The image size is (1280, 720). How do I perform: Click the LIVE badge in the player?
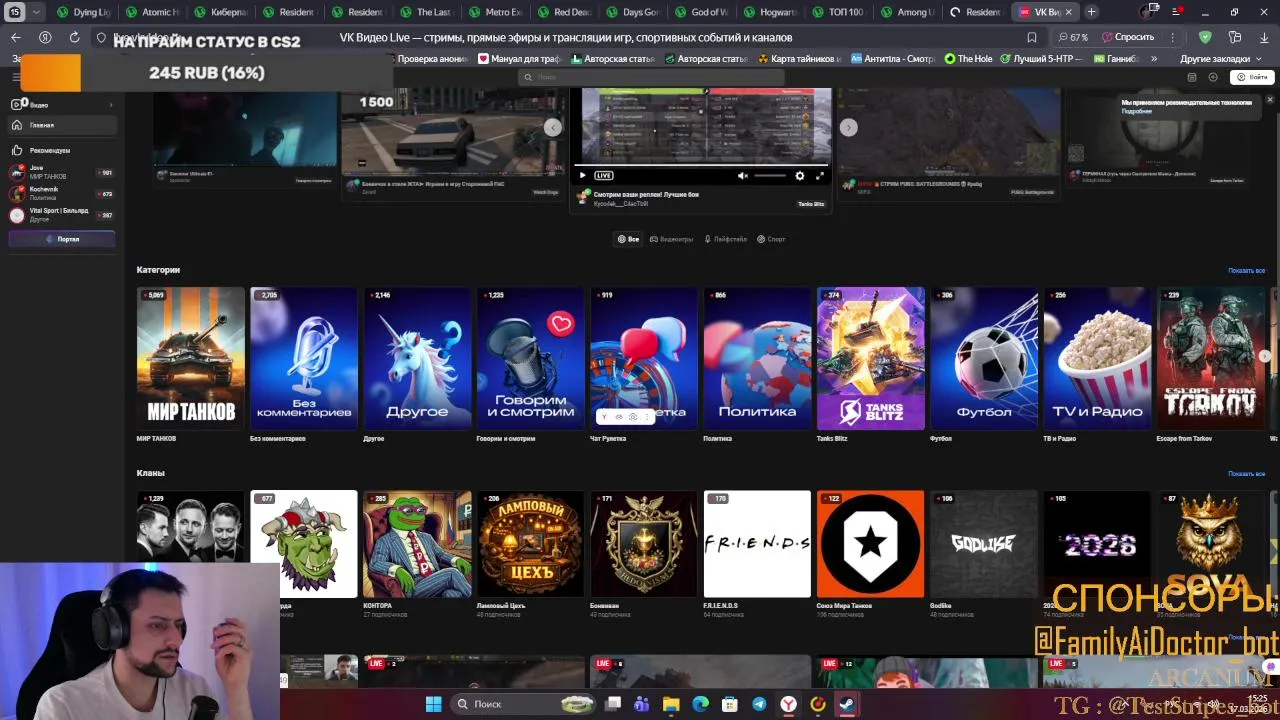604,176
